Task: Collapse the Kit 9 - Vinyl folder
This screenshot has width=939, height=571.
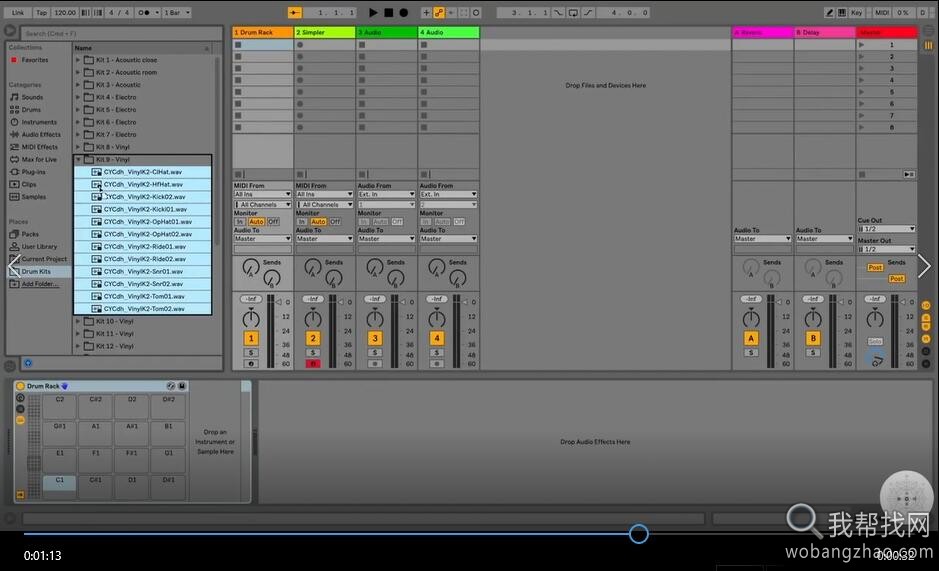Action: pos(78,159)
